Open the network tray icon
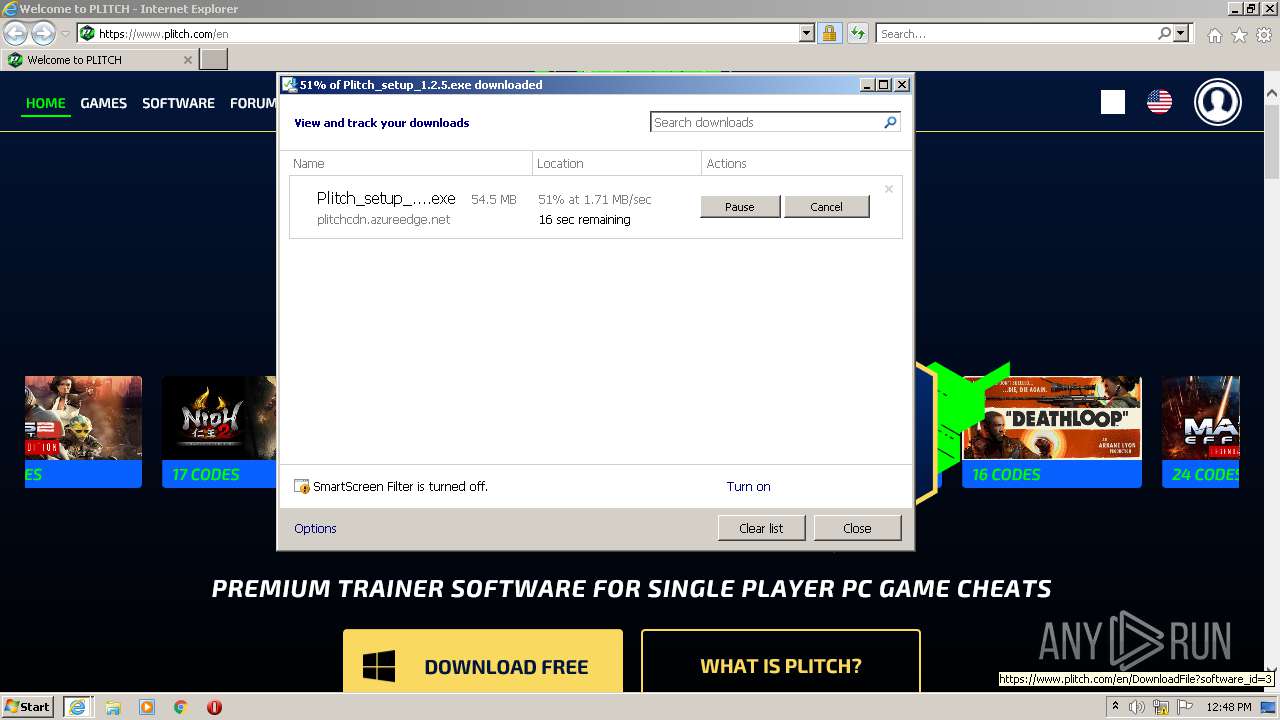This screenshot has width=1280, height=720. 1161,707
